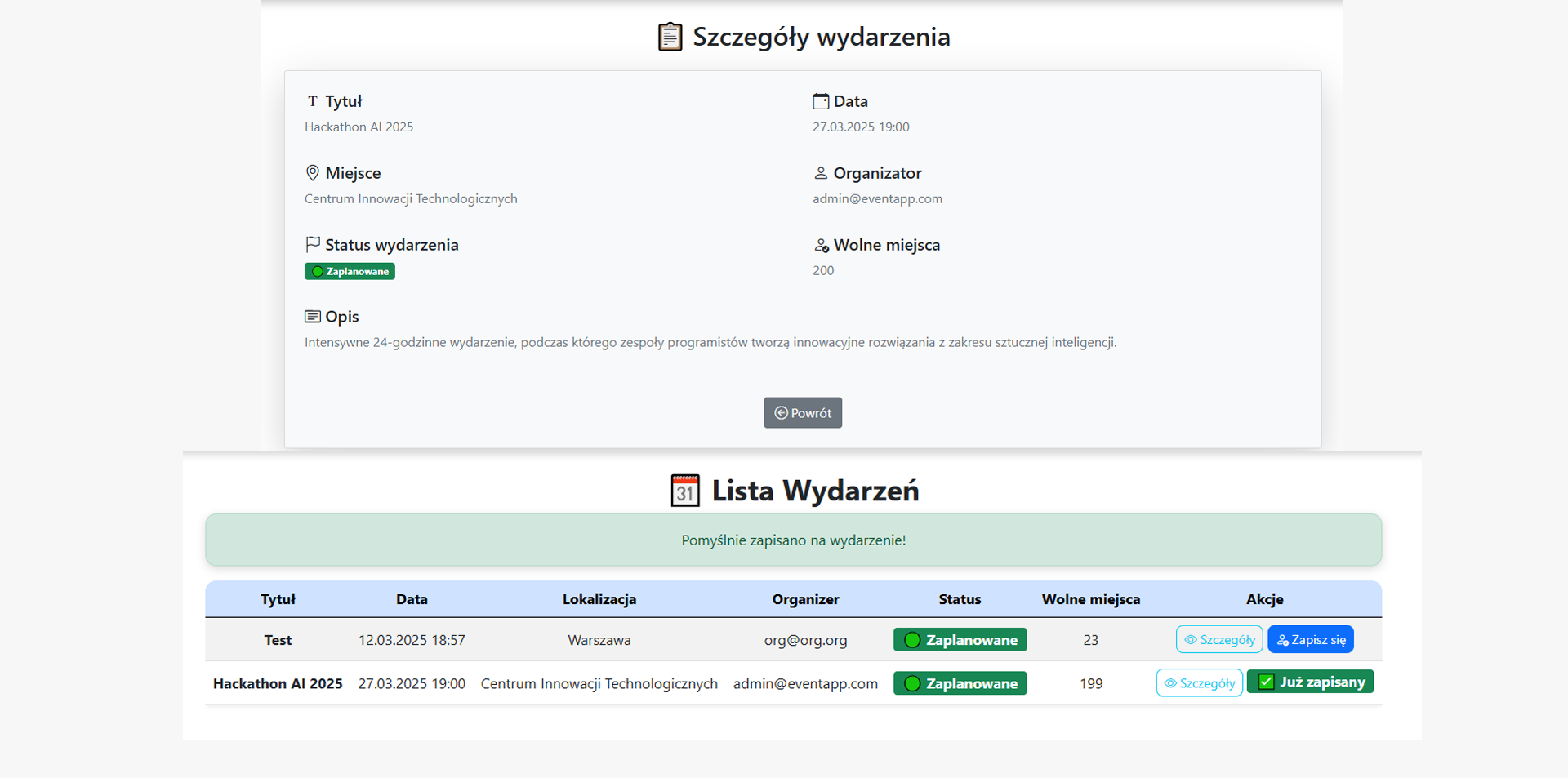Click the org@org.org organizer cell
Image resolution: width=1568 pixels, height=778 pixels.
click(x=805, y=640)
